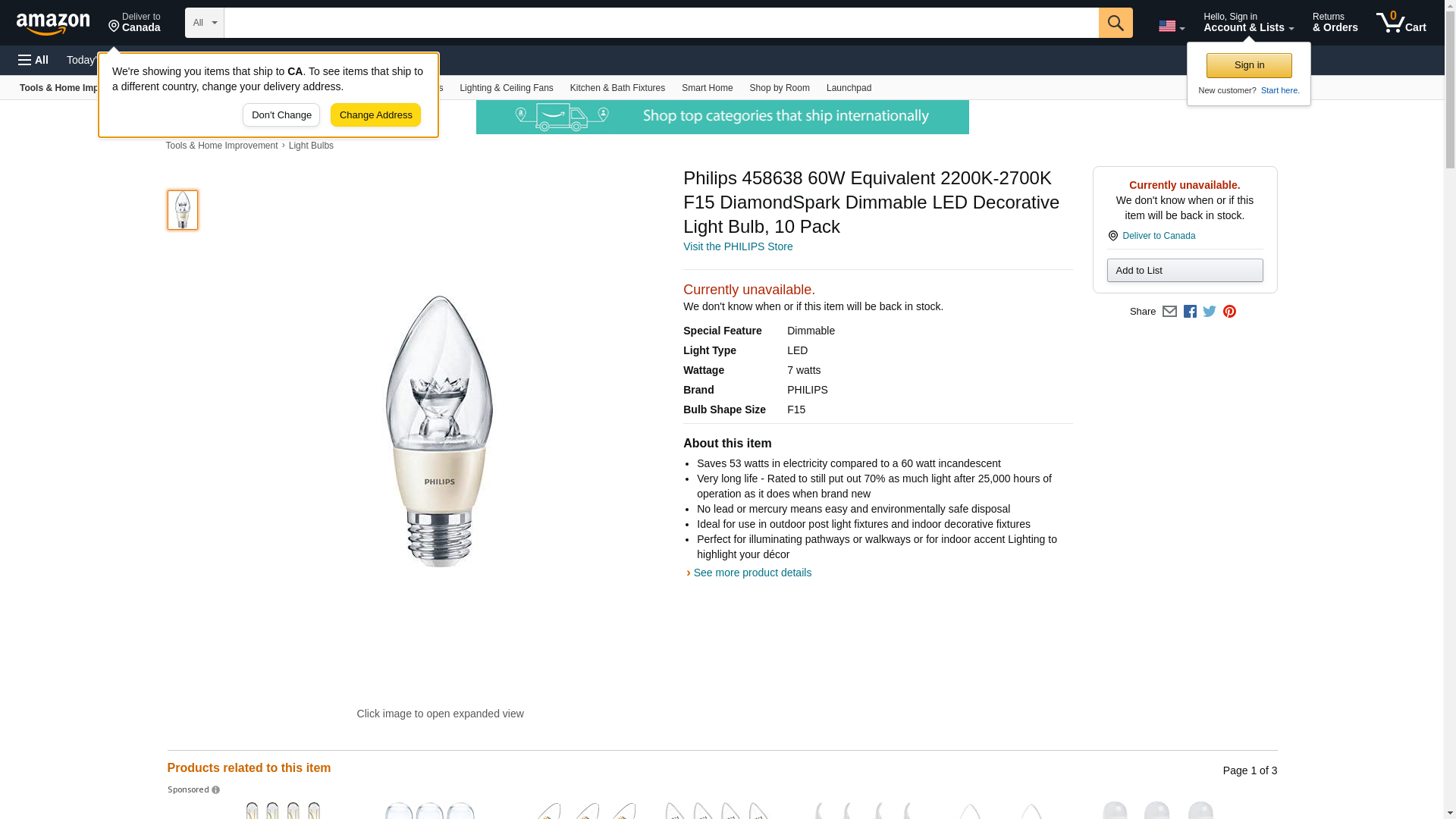Click Visit the PHILIPS Store link
The image size is (1456, 819).
(737, 246)
